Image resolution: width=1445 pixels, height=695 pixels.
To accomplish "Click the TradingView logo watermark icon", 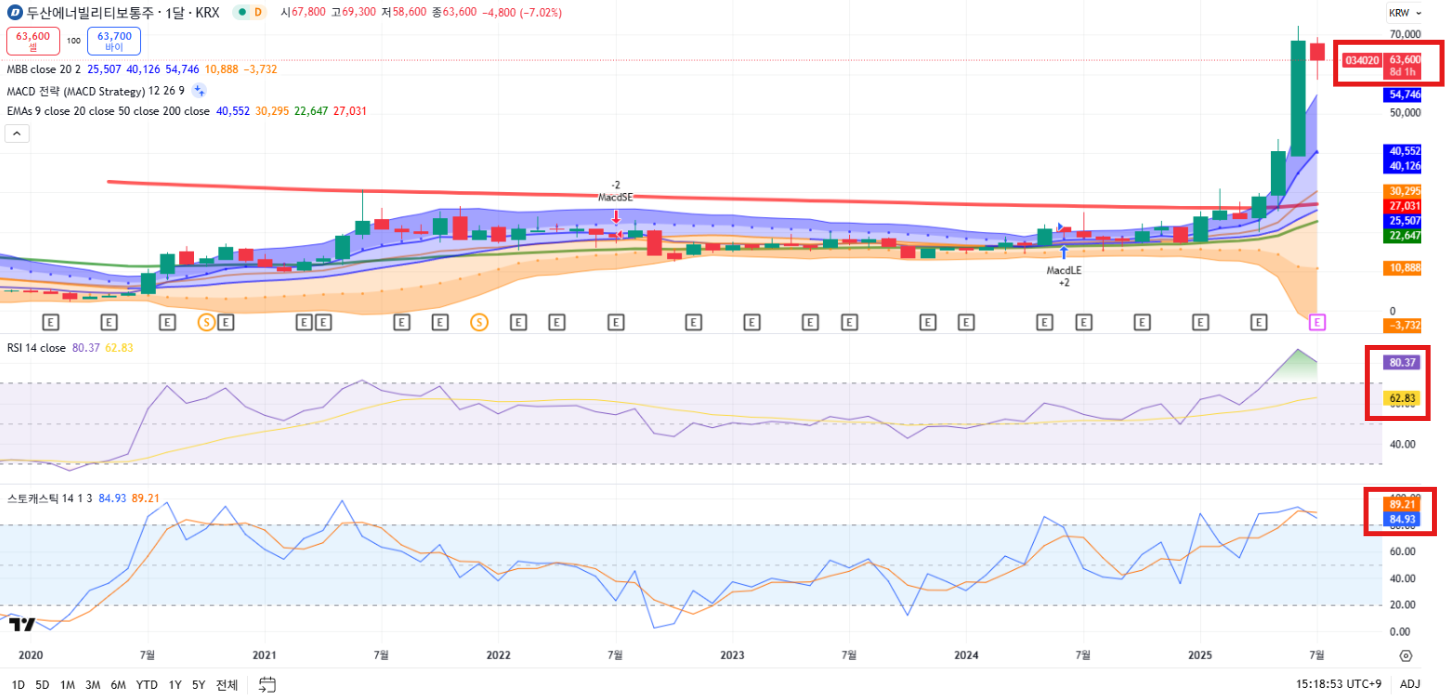I will [x=22, y=624].
